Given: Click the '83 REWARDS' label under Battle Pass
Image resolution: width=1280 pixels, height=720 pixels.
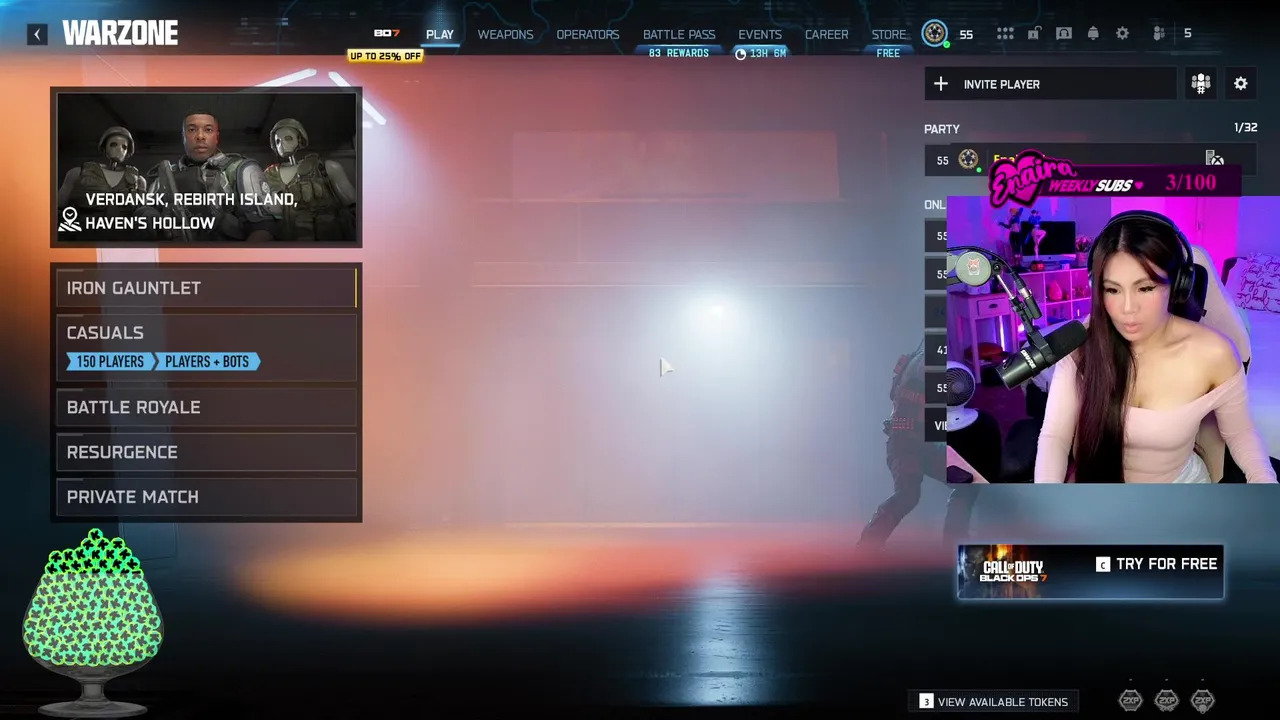Looking at the screenshot, I should click(679, 53).
